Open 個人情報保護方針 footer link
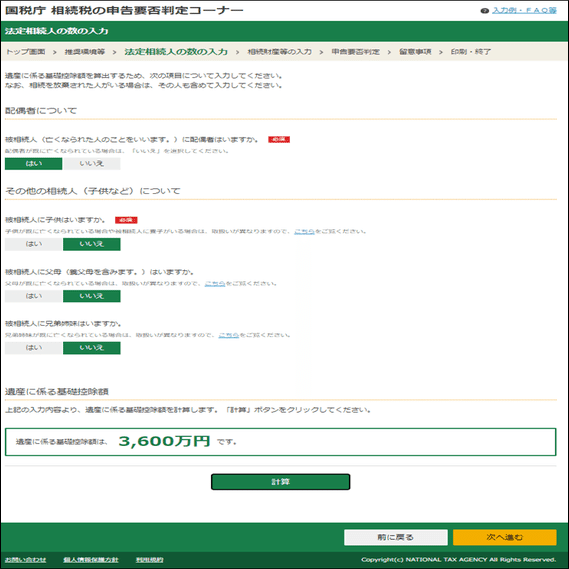 [x=91, y=560]
